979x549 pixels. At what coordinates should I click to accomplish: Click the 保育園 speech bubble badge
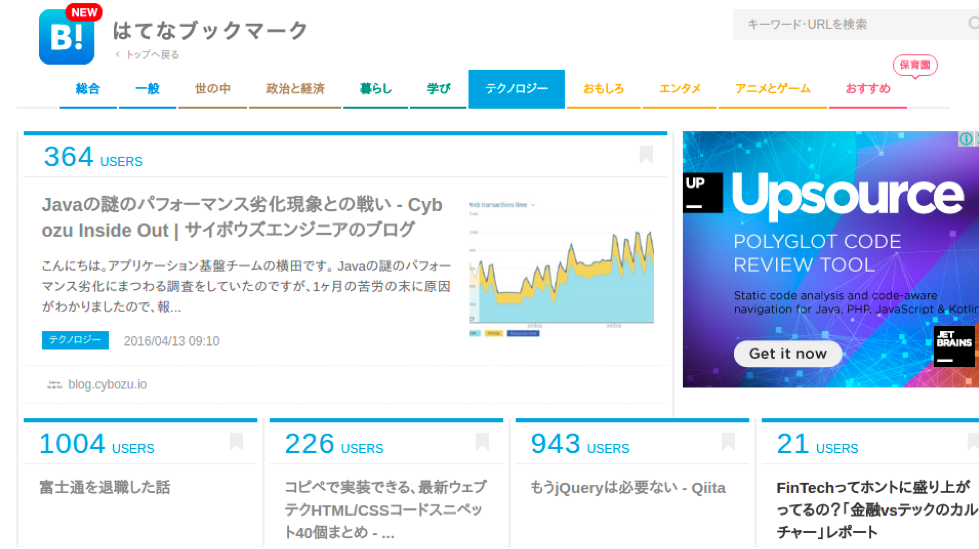915,66
